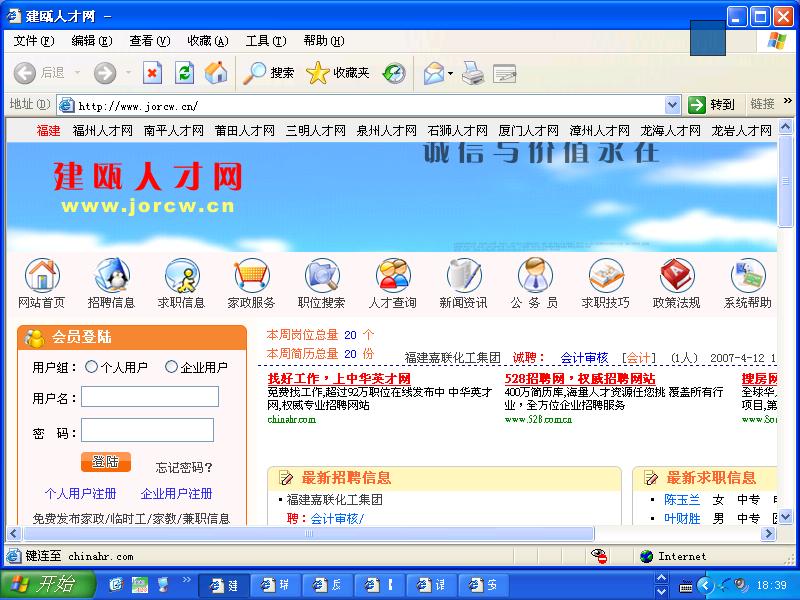Open the Internet Explorer quick launch icon
800x600 pixels.
coord(116,584)
